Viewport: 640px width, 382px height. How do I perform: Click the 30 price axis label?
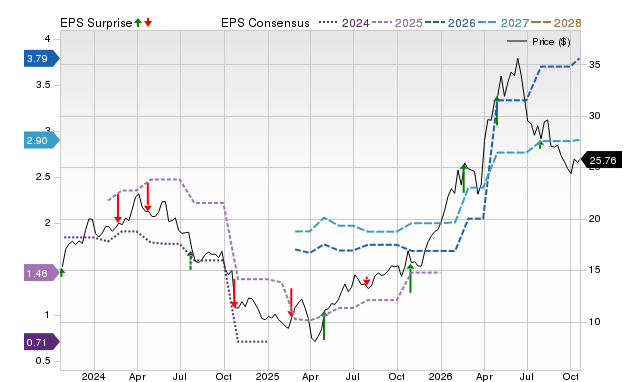pyautogui.click(x=594, y=116)
